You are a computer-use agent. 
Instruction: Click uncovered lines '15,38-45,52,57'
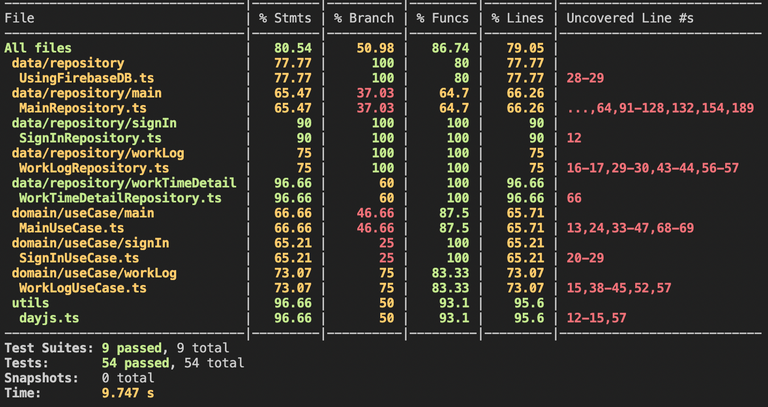(619, 288)
